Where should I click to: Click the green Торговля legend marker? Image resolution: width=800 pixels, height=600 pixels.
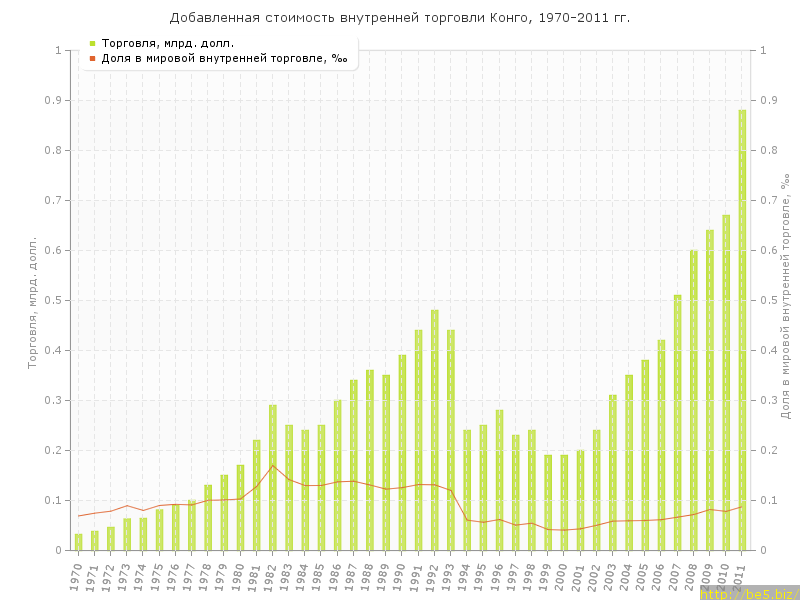92,43
